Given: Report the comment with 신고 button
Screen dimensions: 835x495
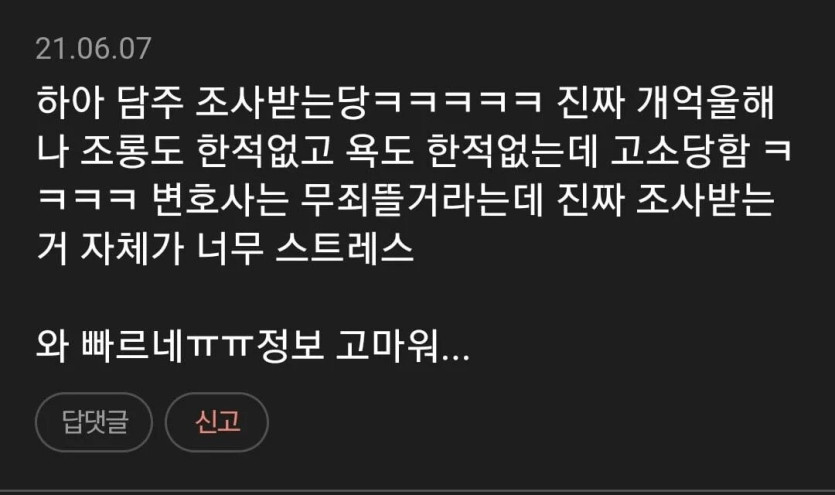Looking at the screenshot, I should (x=217, y=422).
